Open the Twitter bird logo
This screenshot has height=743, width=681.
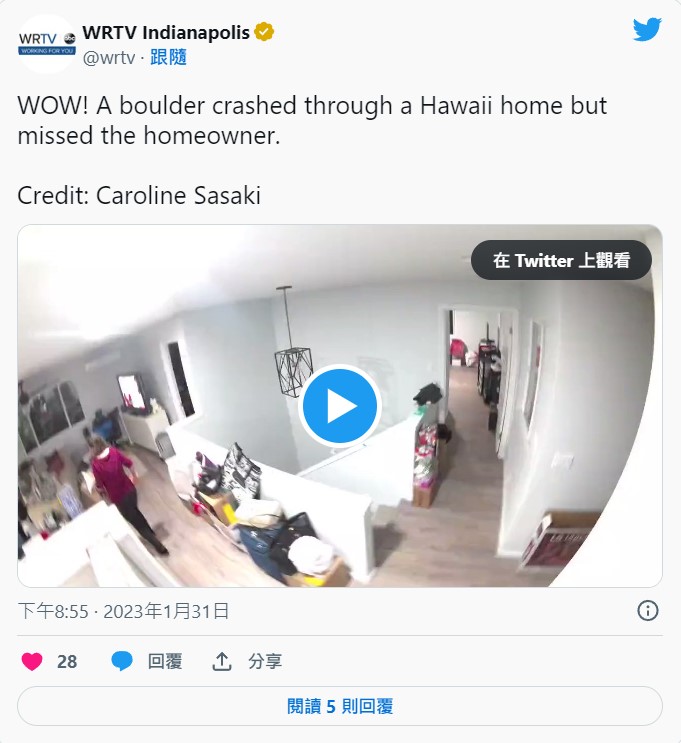pyautogui.click(x=647, y=30)
